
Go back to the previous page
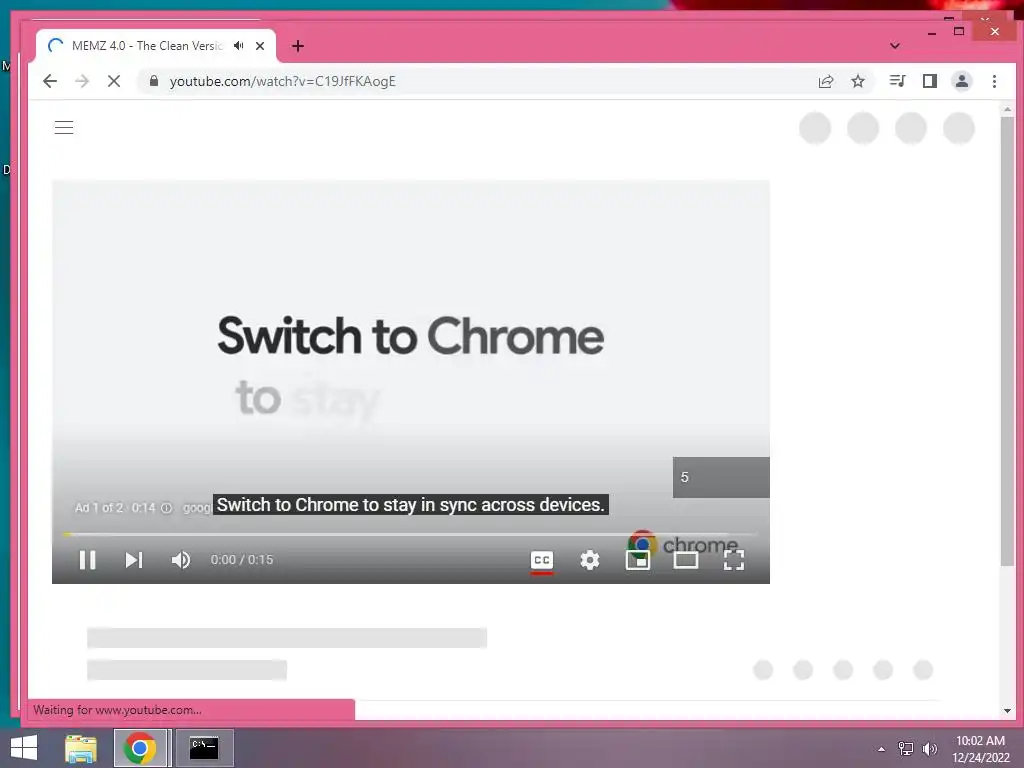click(50, 81)
